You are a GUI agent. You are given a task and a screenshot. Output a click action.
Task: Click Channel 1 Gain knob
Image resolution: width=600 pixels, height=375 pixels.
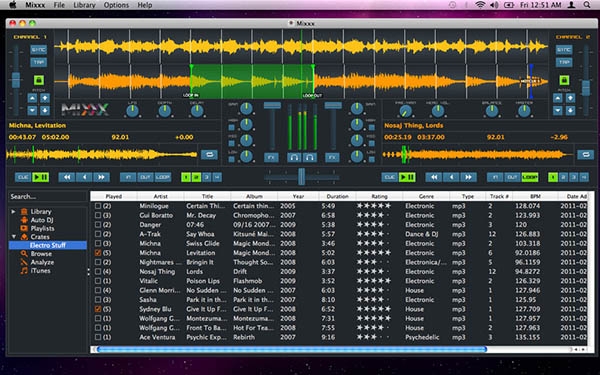[x=246, y=109]
